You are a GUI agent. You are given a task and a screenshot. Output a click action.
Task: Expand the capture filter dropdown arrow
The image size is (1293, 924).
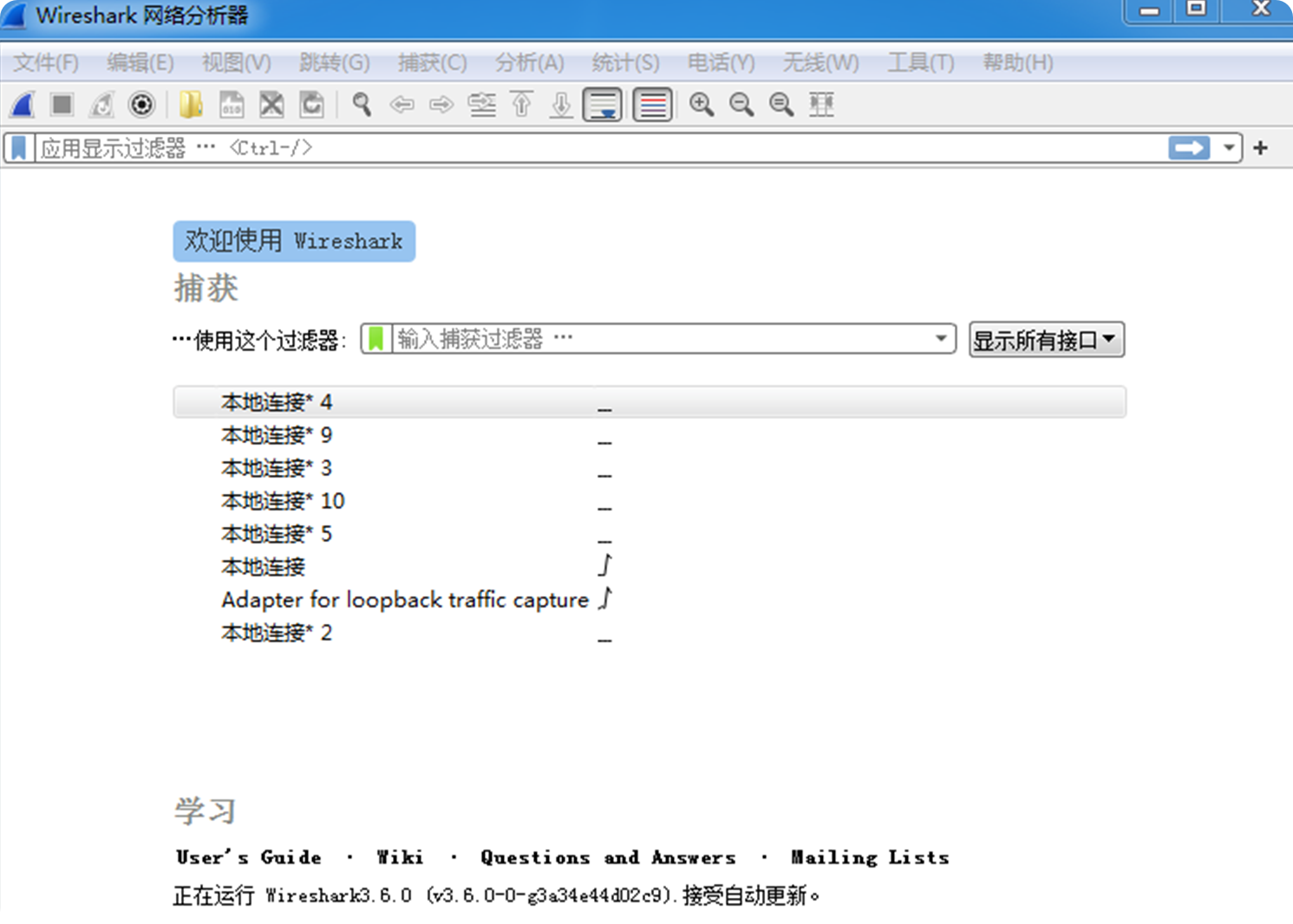(941, 339)
